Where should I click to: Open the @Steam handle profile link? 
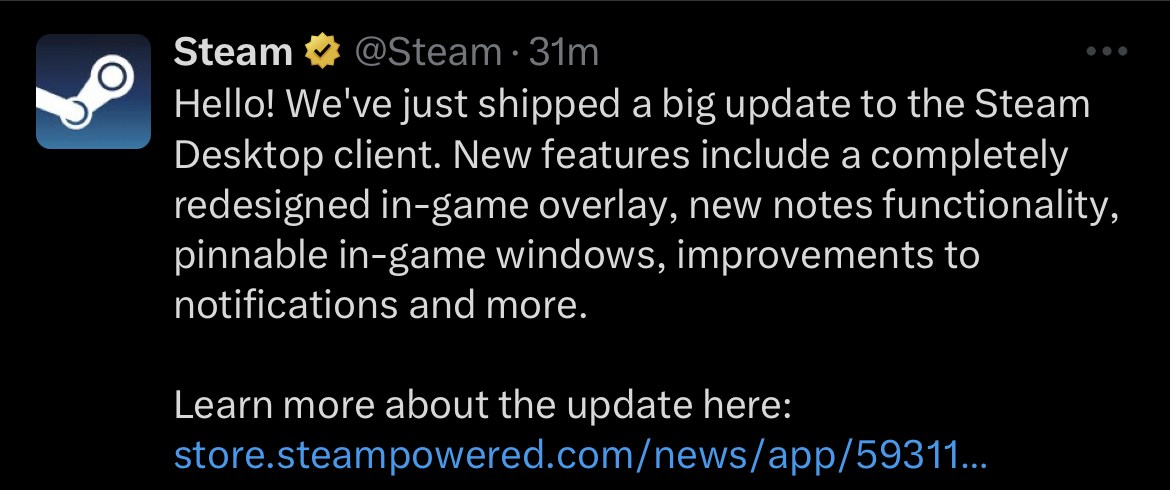click(x=427, y=52)
